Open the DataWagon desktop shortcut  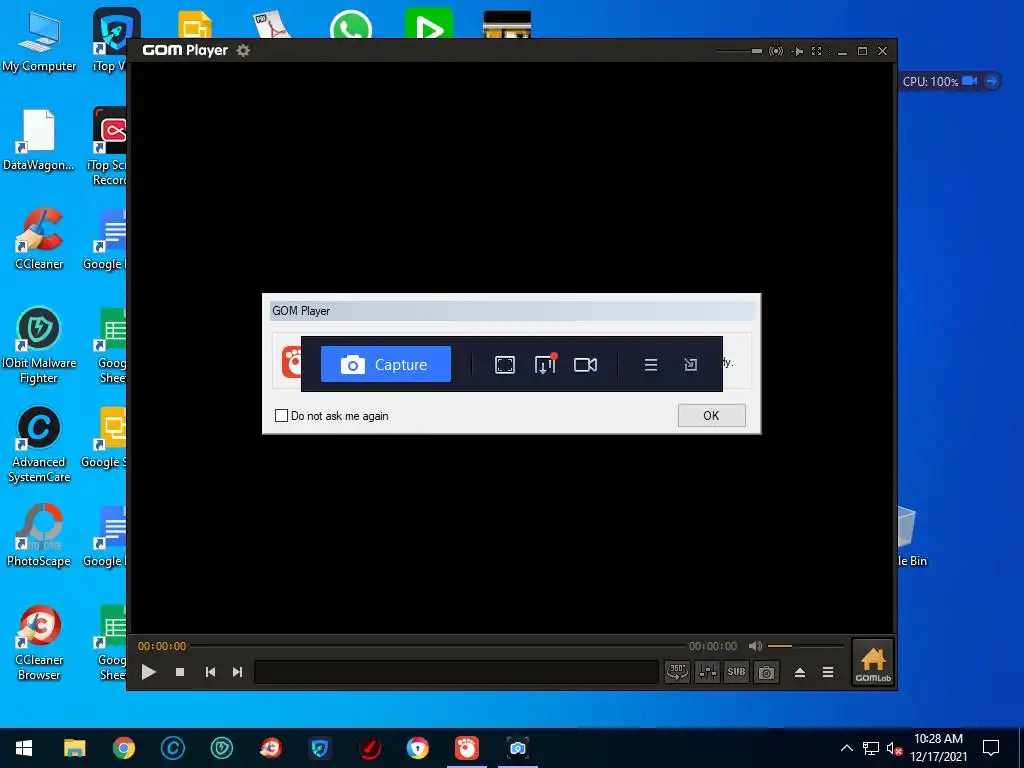[x=38, y=140]
